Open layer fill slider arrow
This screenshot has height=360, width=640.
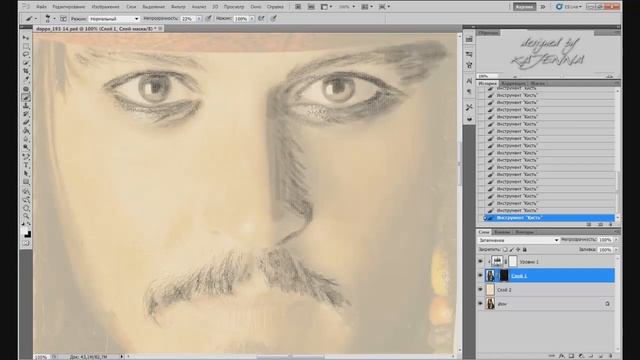tap(616, 249)
